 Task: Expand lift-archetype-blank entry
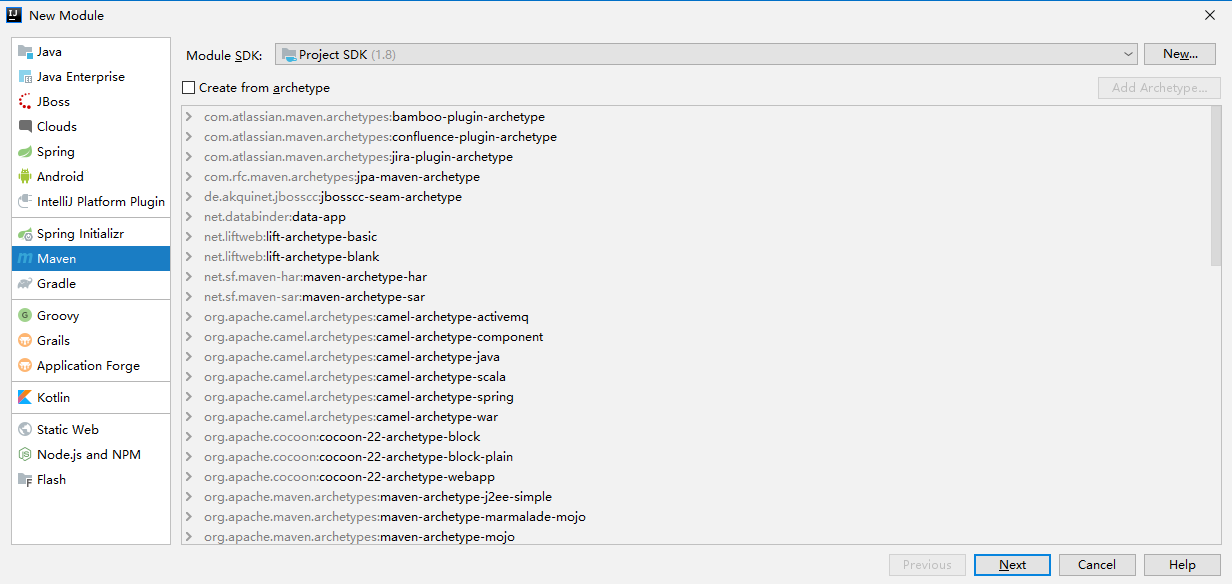[x=189, y=257]
